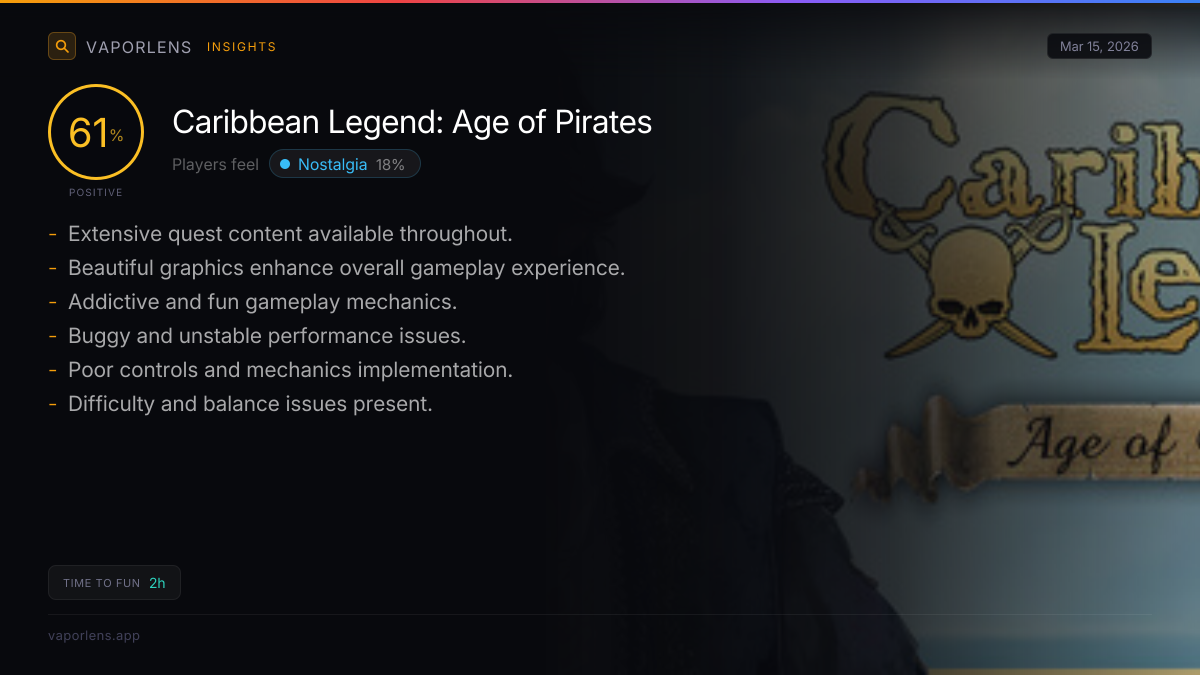Click the VAPORLENS brand name

(x=139, y=47)
